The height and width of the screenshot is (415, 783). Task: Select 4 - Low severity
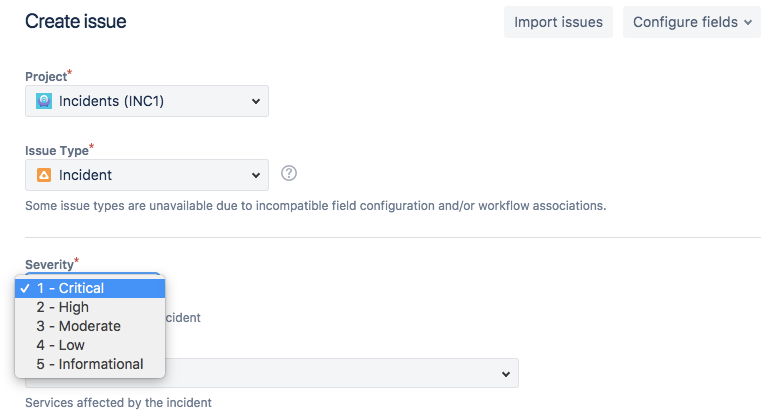point(90,345)
